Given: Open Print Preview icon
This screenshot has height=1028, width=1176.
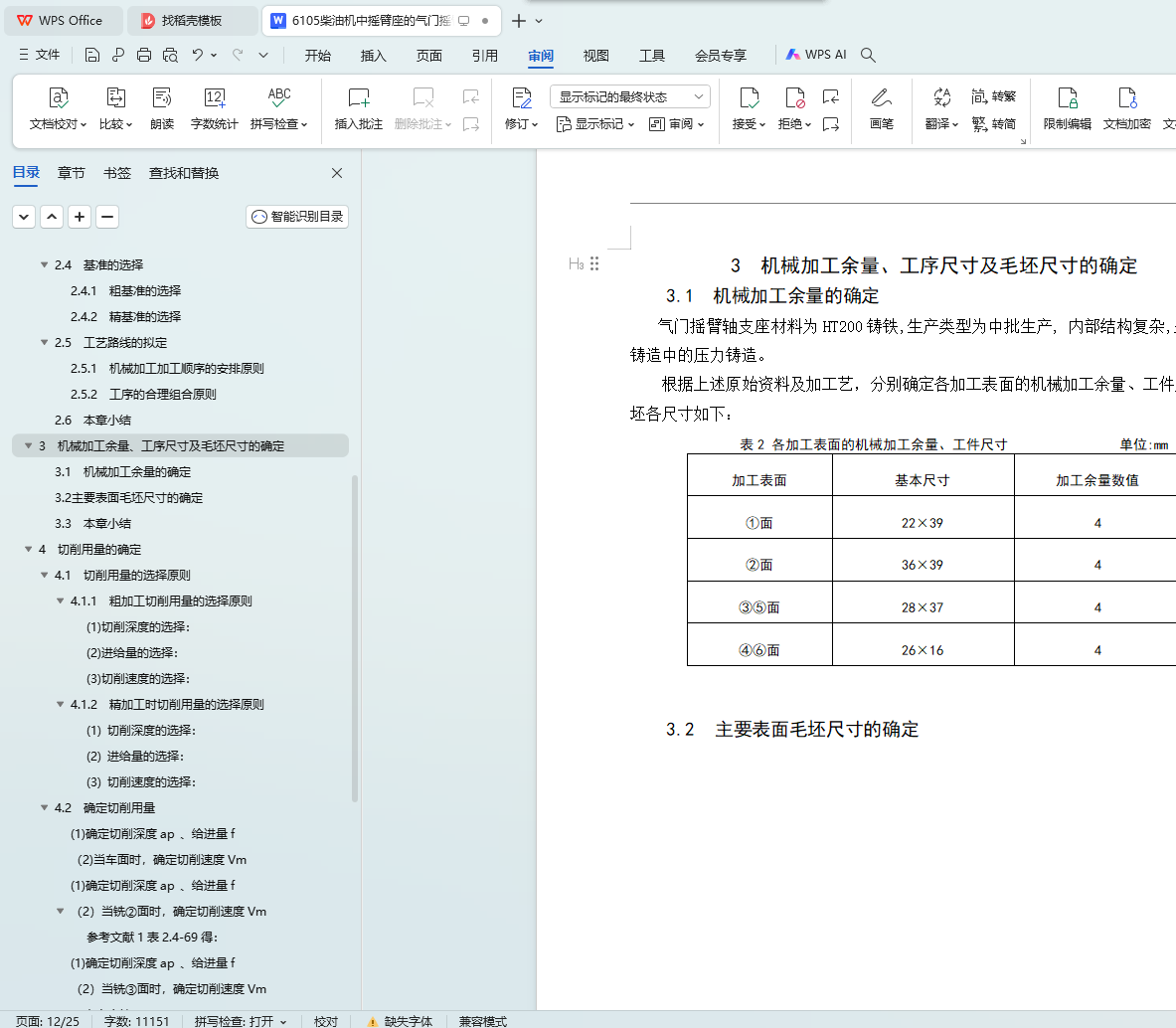Looking at the screenshot, I should (170, 55).
